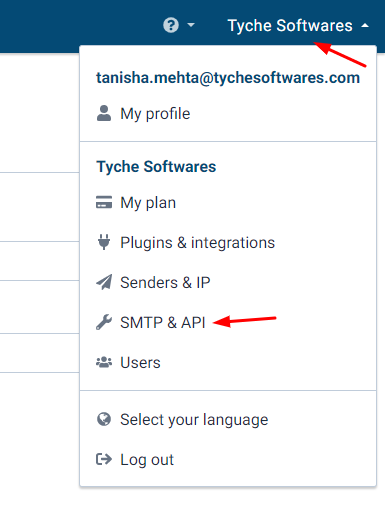Click the bold Tyche Softwares section heading
Viewport: 385px width, 518px height.
[x=156, y=167]
